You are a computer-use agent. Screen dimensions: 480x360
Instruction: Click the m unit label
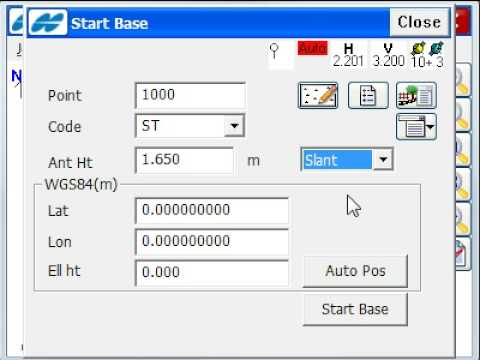tap(253, 161)
